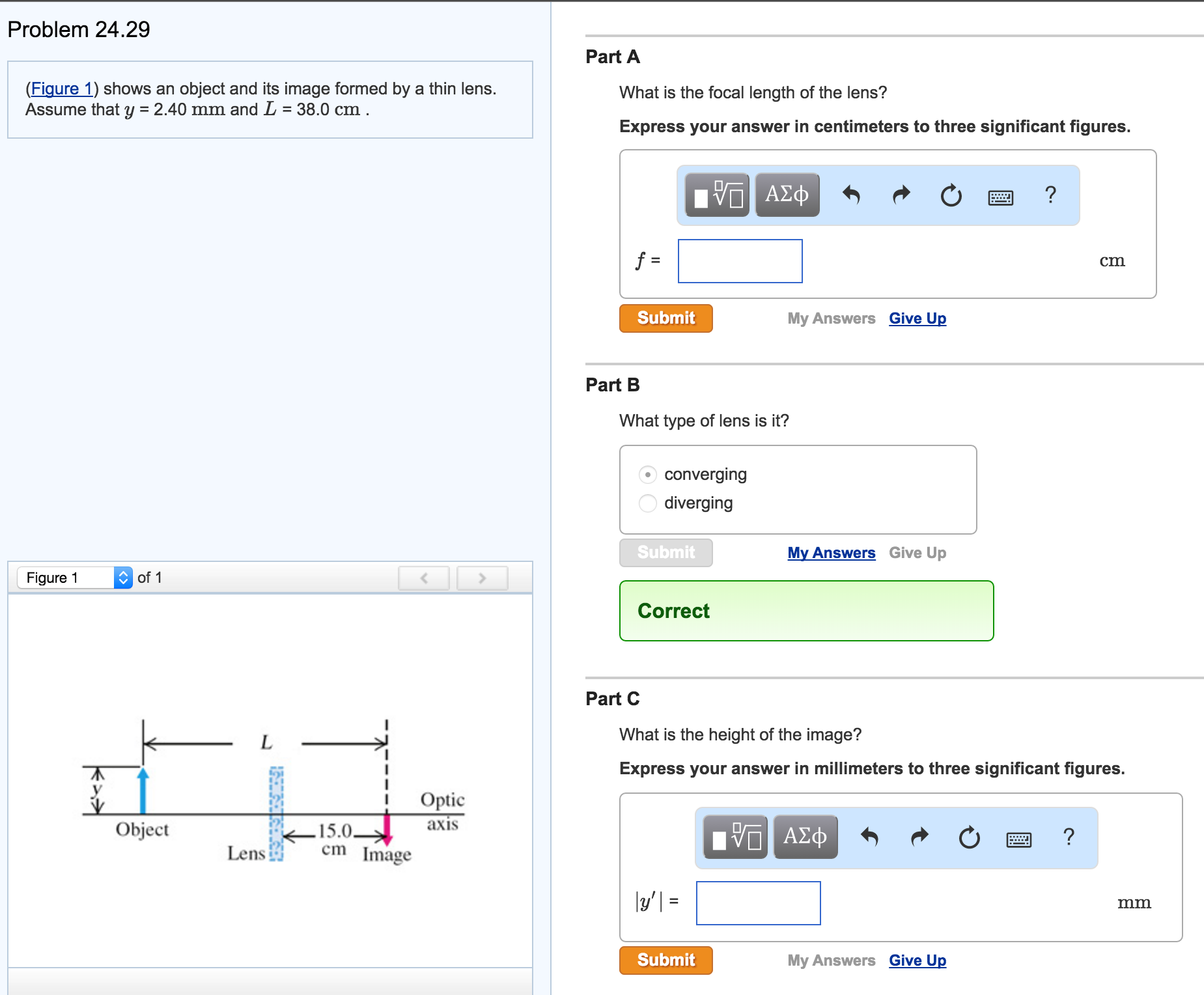Viewport: 1204px width, 995px height.
Task: View My Answers for Part C
Action: click(830, 960)
